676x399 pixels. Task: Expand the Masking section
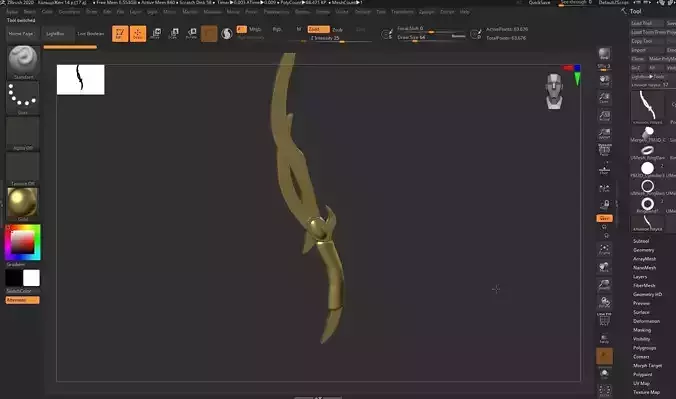[x=642, y=330]
